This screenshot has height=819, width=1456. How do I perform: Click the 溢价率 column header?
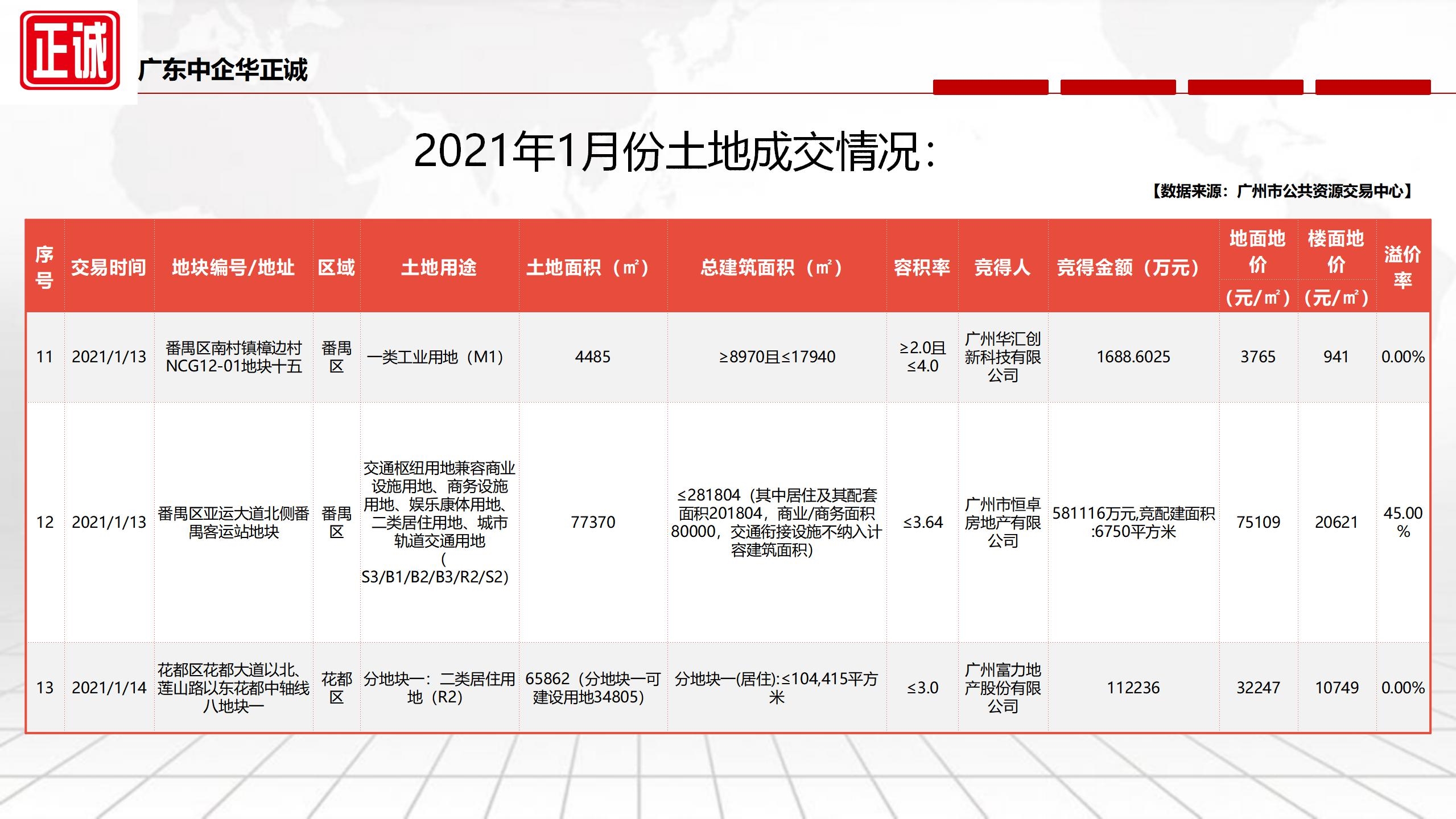(1403, 267)
